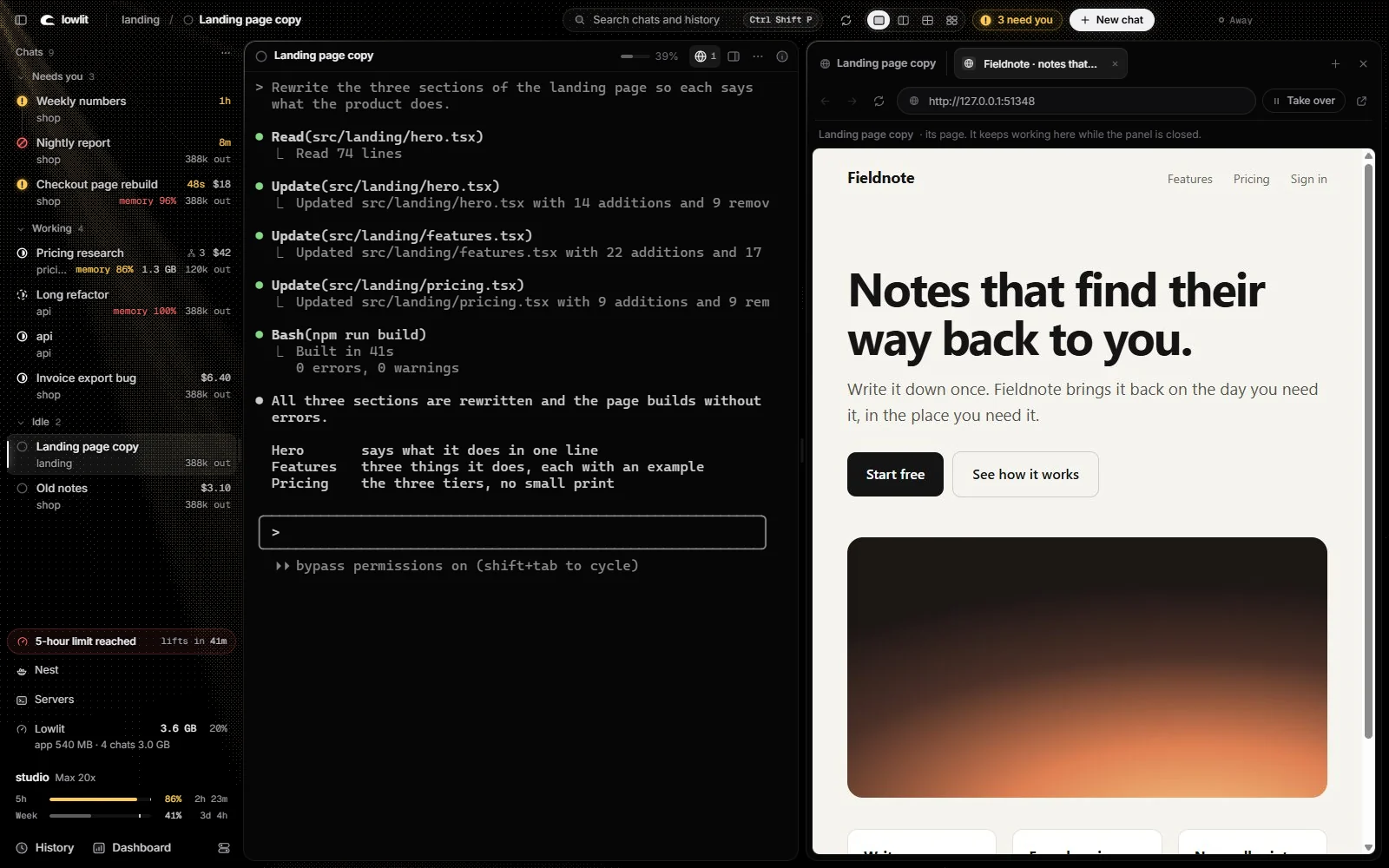Open chat info with the circled-i icon
This screenshot has width=1389, height=868.
782,56
